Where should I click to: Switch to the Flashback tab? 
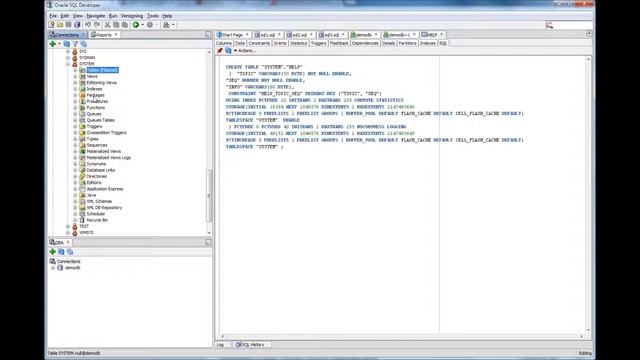pyautogui.click(x=339, y=43)
